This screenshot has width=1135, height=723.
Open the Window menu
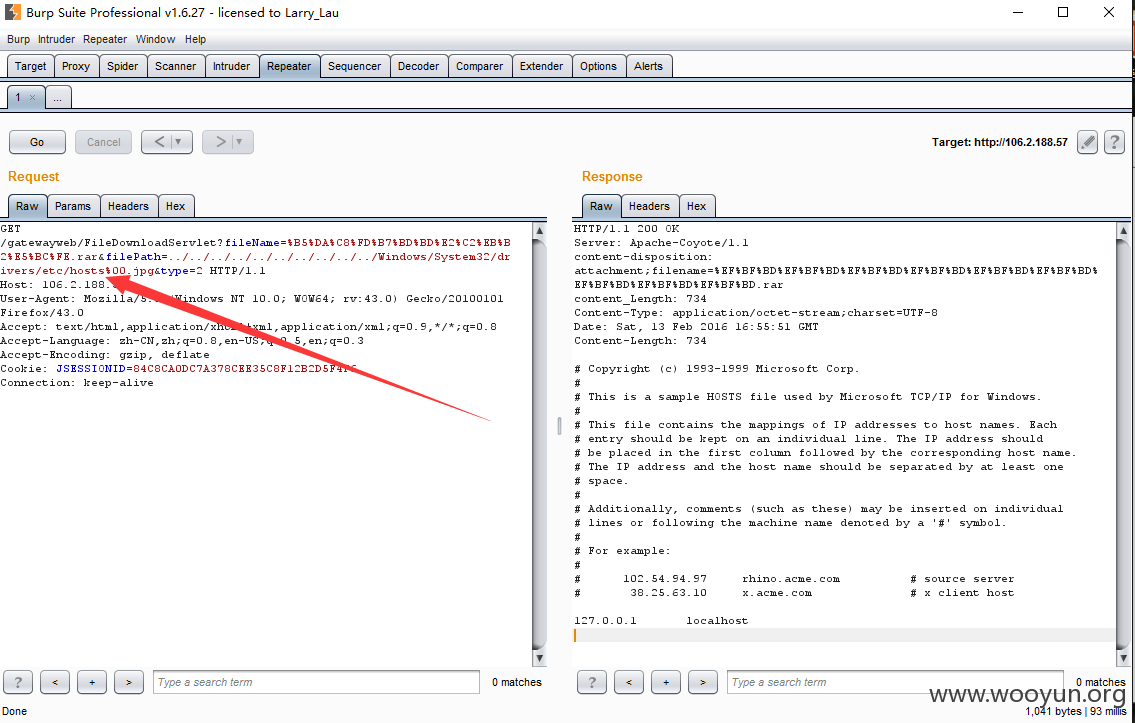[x=156, y=39]
